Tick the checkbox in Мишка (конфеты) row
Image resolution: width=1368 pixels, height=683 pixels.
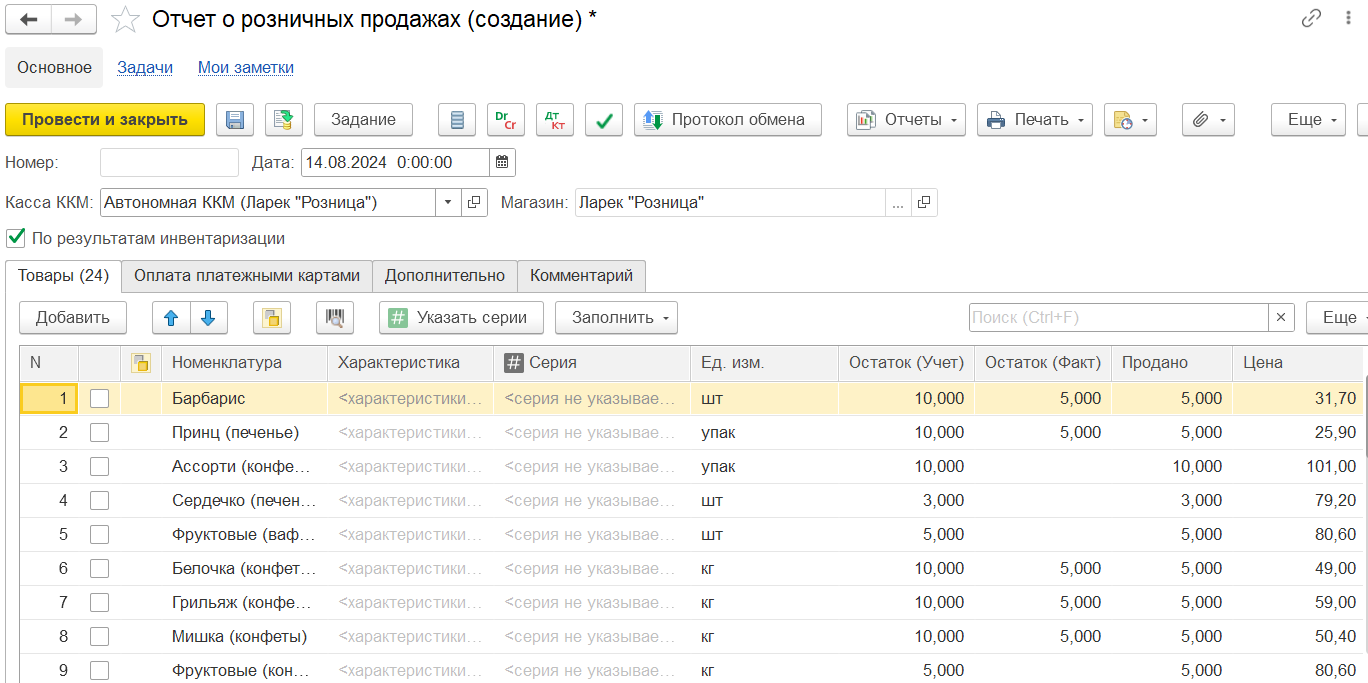[99, 636]
